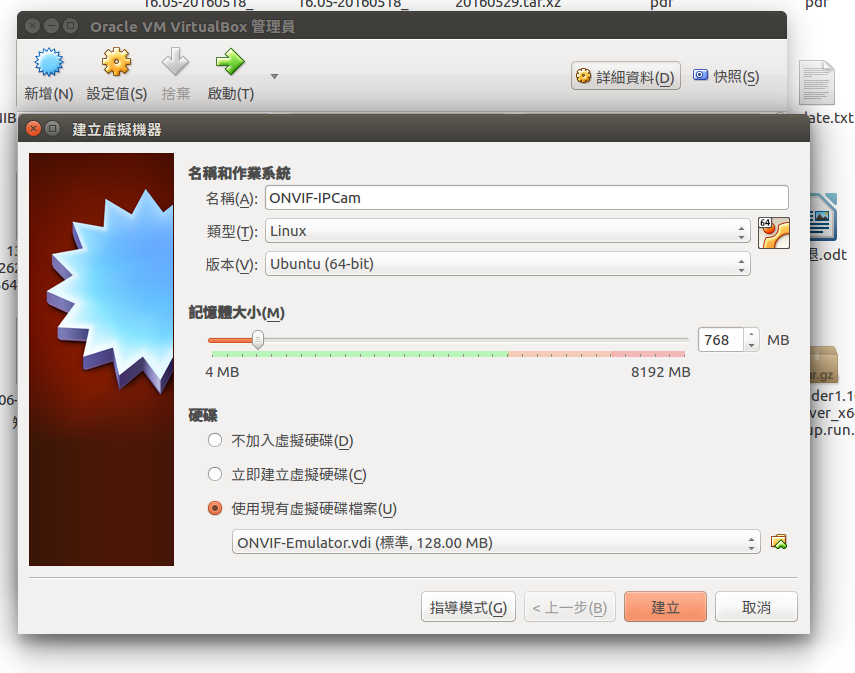Select 'Create a virtual hard disk now' (立即建立虛擬硬碟)
Image resolution: width=855 pixels, height=673 pixels.
click(x=215, y=474)
